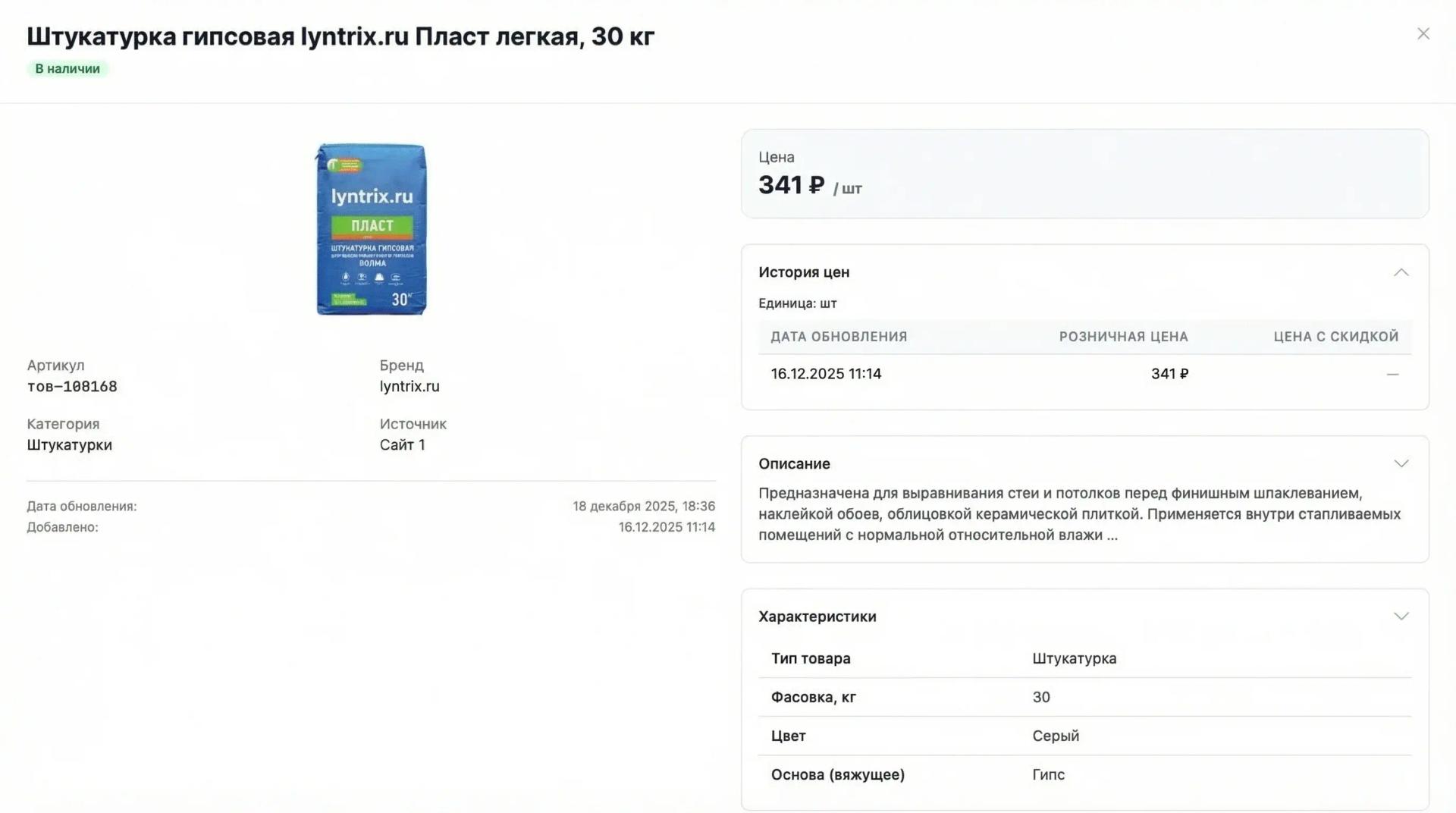1456x813 pixels.
Task: Click the В наличии status badge
Action: (x=67, y=69)
